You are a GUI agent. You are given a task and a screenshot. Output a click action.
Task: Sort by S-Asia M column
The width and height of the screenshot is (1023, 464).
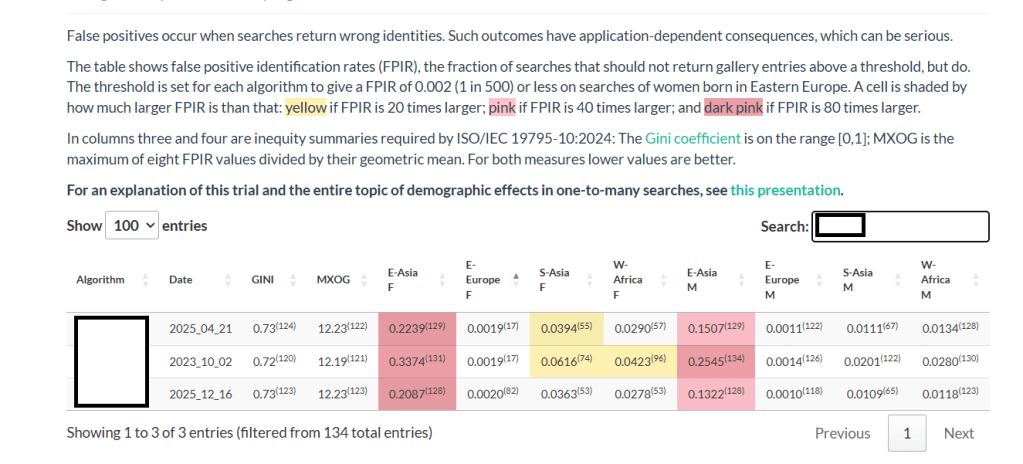tap(860, 279)
